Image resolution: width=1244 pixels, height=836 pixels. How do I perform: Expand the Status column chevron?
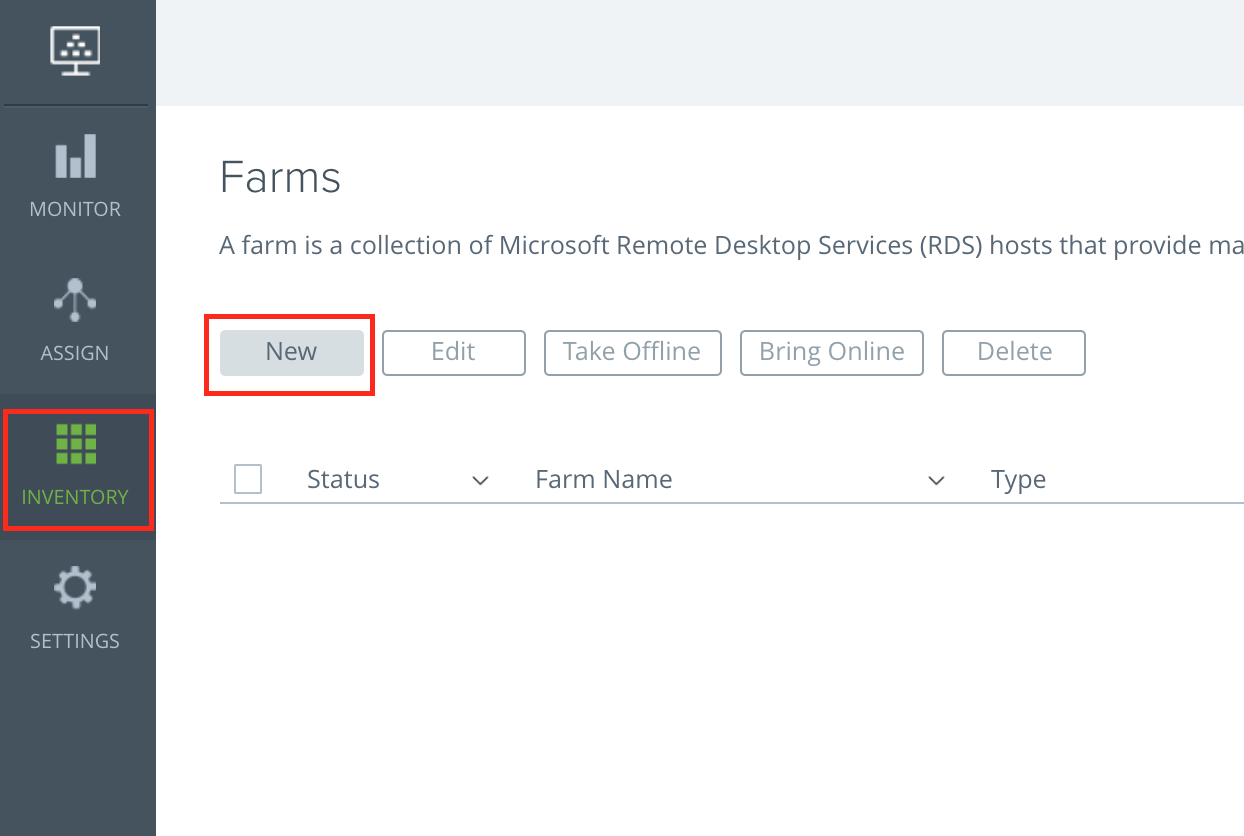click(480, 481)
